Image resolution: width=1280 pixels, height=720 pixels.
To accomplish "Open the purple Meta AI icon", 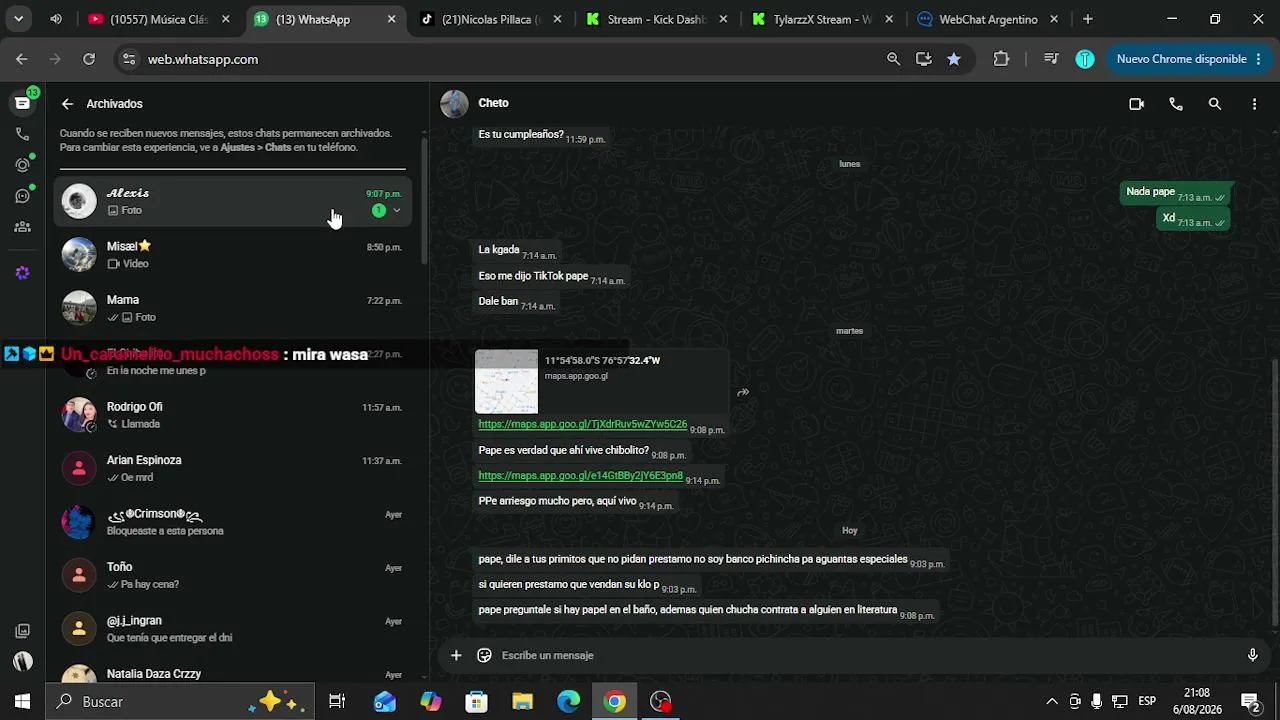I will 22,273.
